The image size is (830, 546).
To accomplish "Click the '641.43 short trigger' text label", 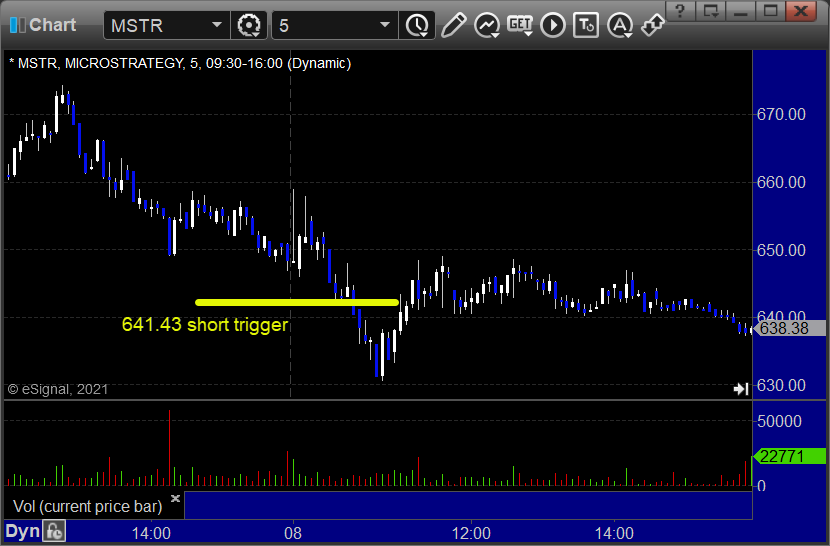I will point(205,324).
